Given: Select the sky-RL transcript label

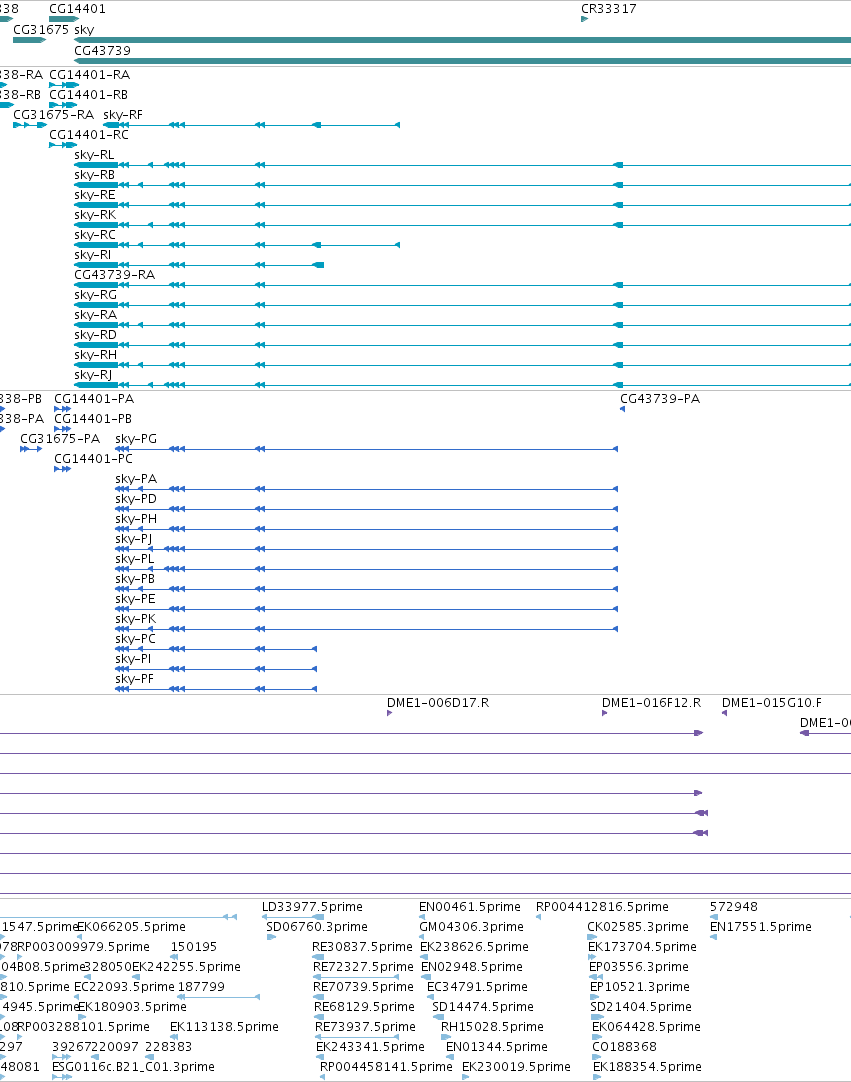Looking at the screenshot, I should [x=94, y=155].
